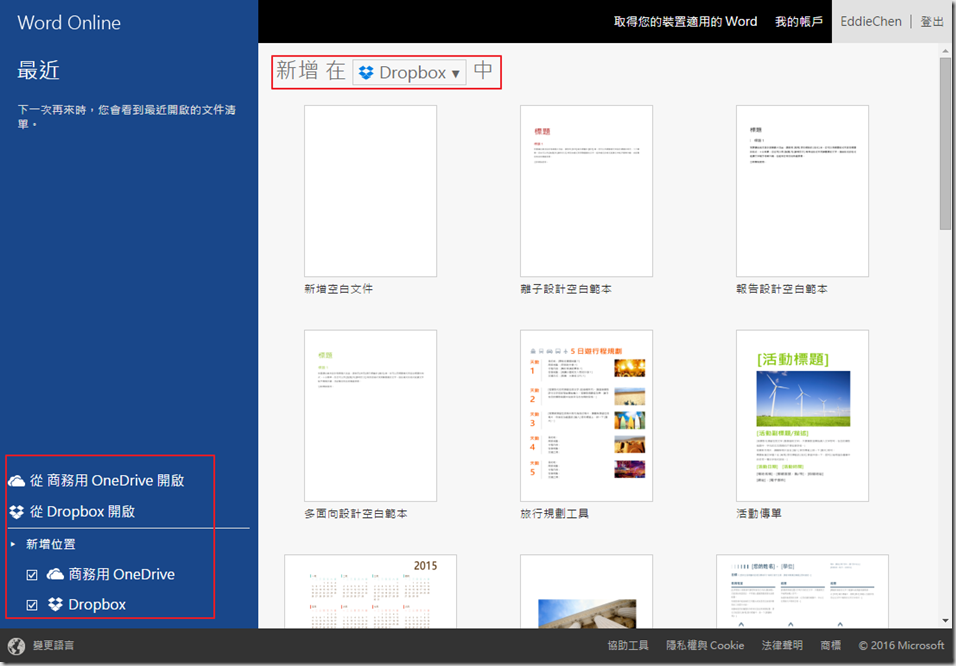Click the EddieChen account name
956x666 pixels.
click(x=870, y=21)
